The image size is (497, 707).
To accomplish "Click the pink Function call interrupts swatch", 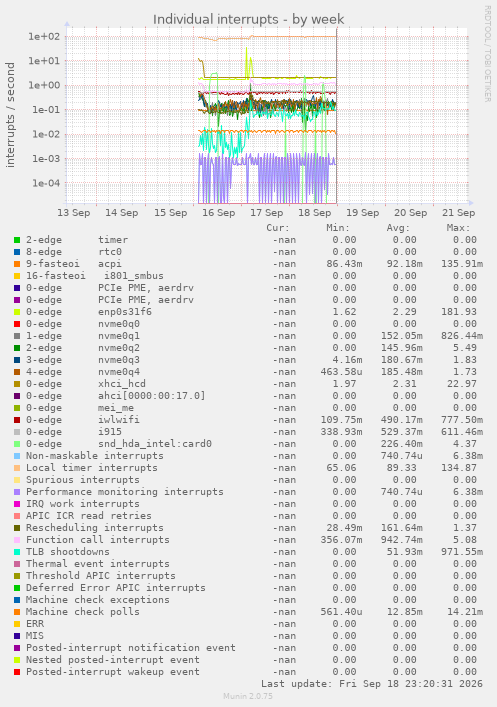I will [x=17, y=540].
